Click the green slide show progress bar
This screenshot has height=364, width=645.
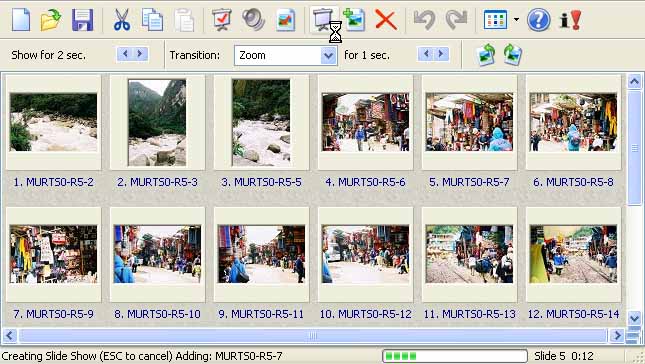[455, 356]
